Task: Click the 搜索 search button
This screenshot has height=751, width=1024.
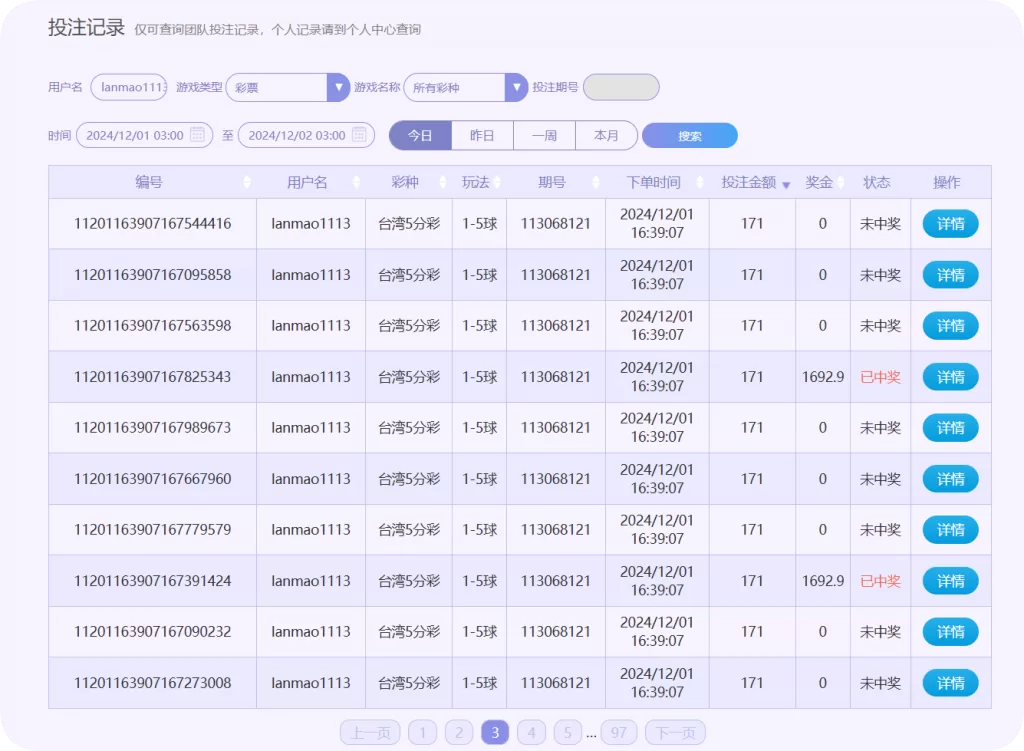Action: click(690, 136)
